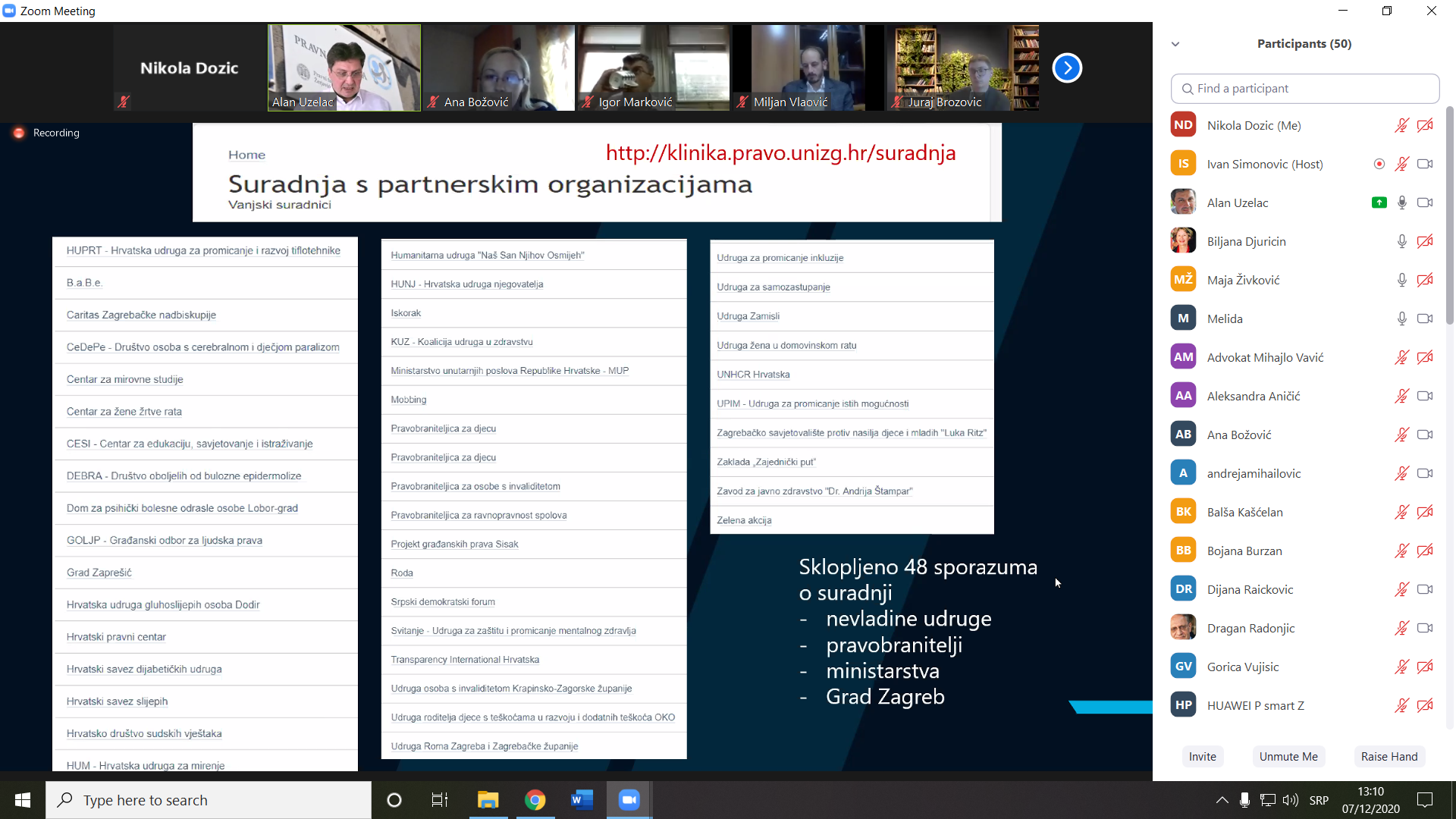Screen dimensions: 1456x819
Task: Click Biljana Djuricin camera off icon
Action: coord(1425,241)
